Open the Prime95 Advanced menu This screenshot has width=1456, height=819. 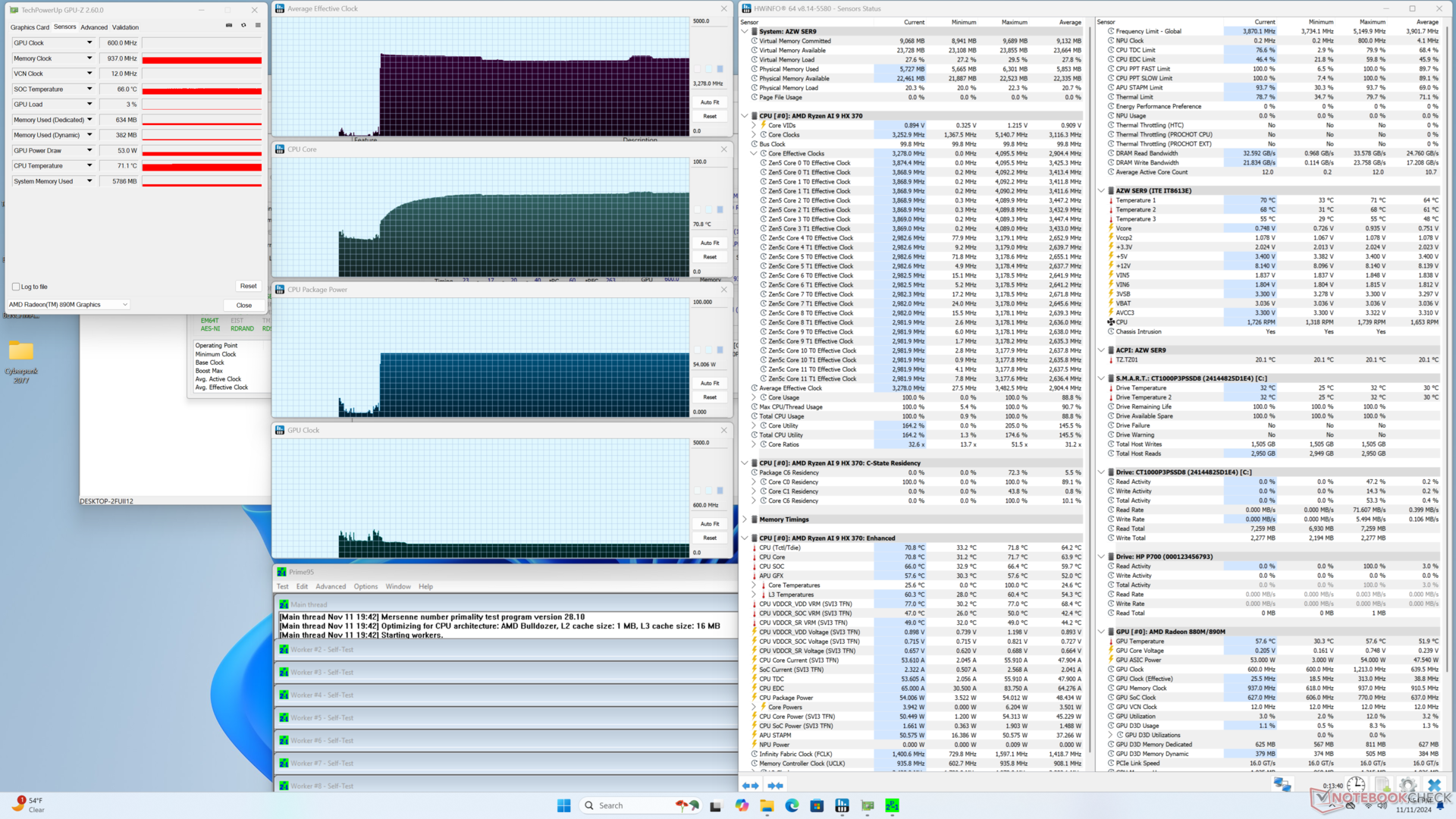(x=331, y=586)
